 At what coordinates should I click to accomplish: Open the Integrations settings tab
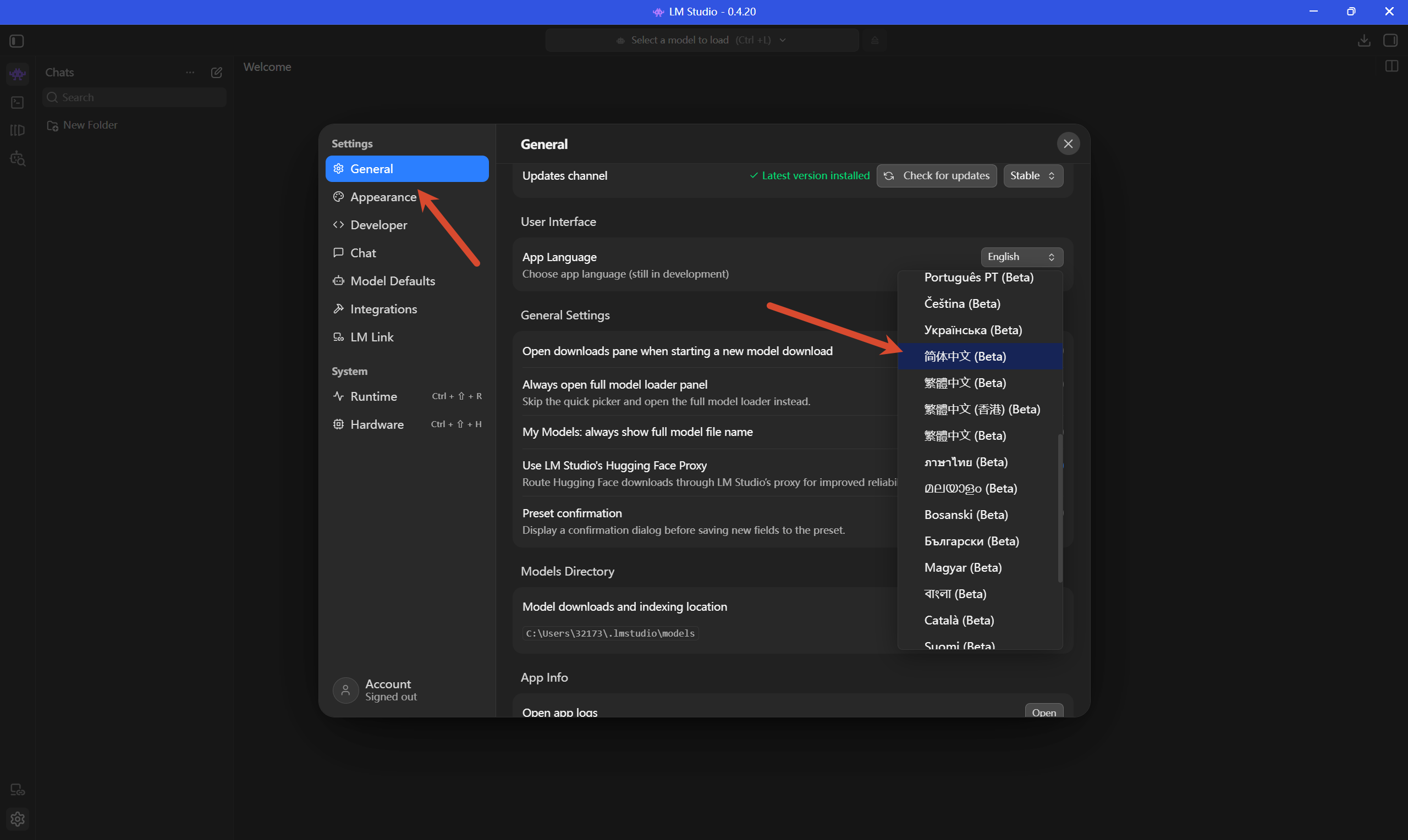pyautogui.click(x=407, y=309)
